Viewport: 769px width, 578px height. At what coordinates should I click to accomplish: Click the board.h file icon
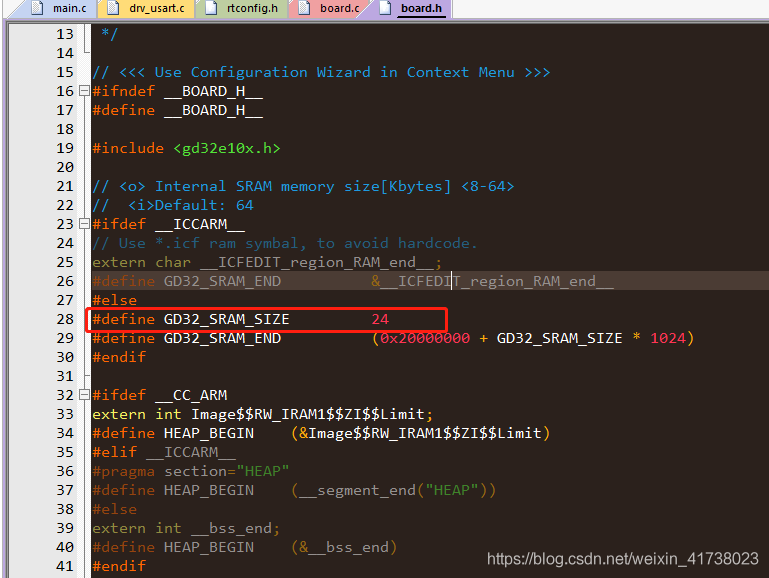click(385, 8)
